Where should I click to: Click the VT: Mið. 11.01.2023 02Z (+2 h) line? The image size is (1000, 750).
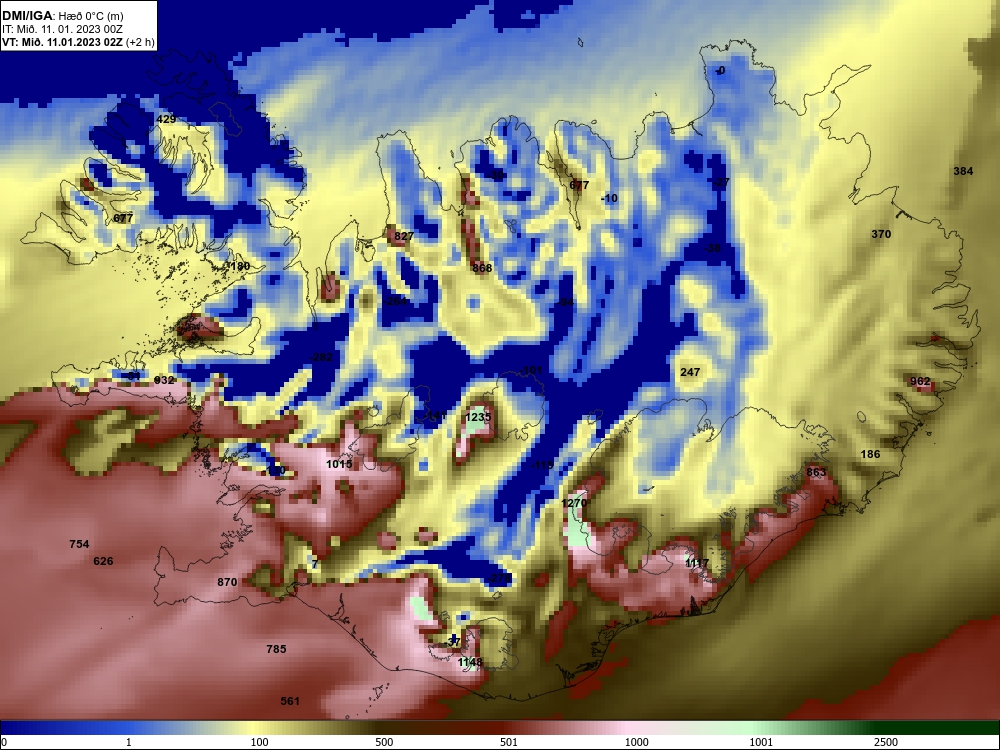click(x=78, y=43)
